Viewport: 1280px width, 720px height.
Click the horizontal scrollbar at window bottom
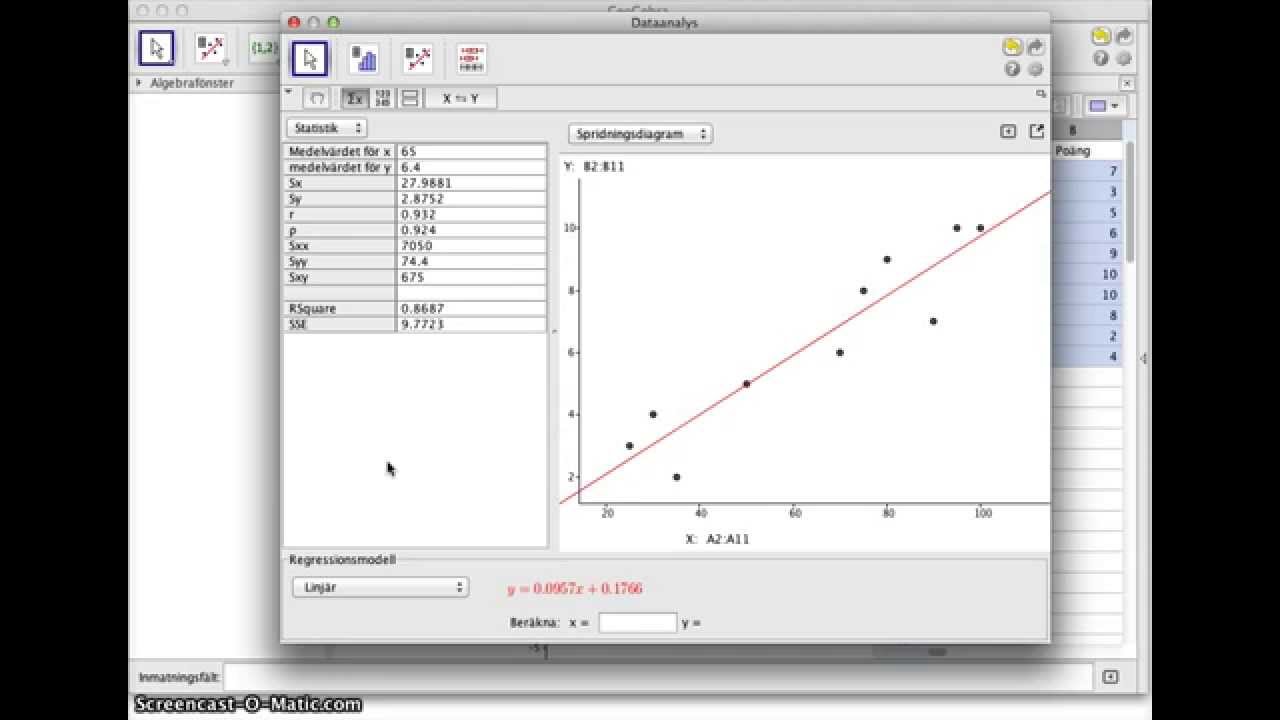pyautogui.click(x=936, y=652)
